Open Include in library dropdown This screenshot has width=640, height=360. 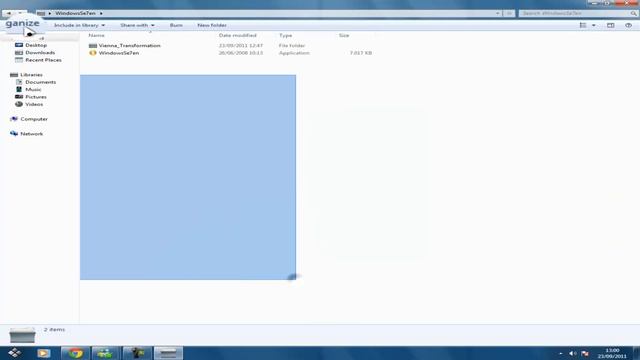(x=79, y=25)
